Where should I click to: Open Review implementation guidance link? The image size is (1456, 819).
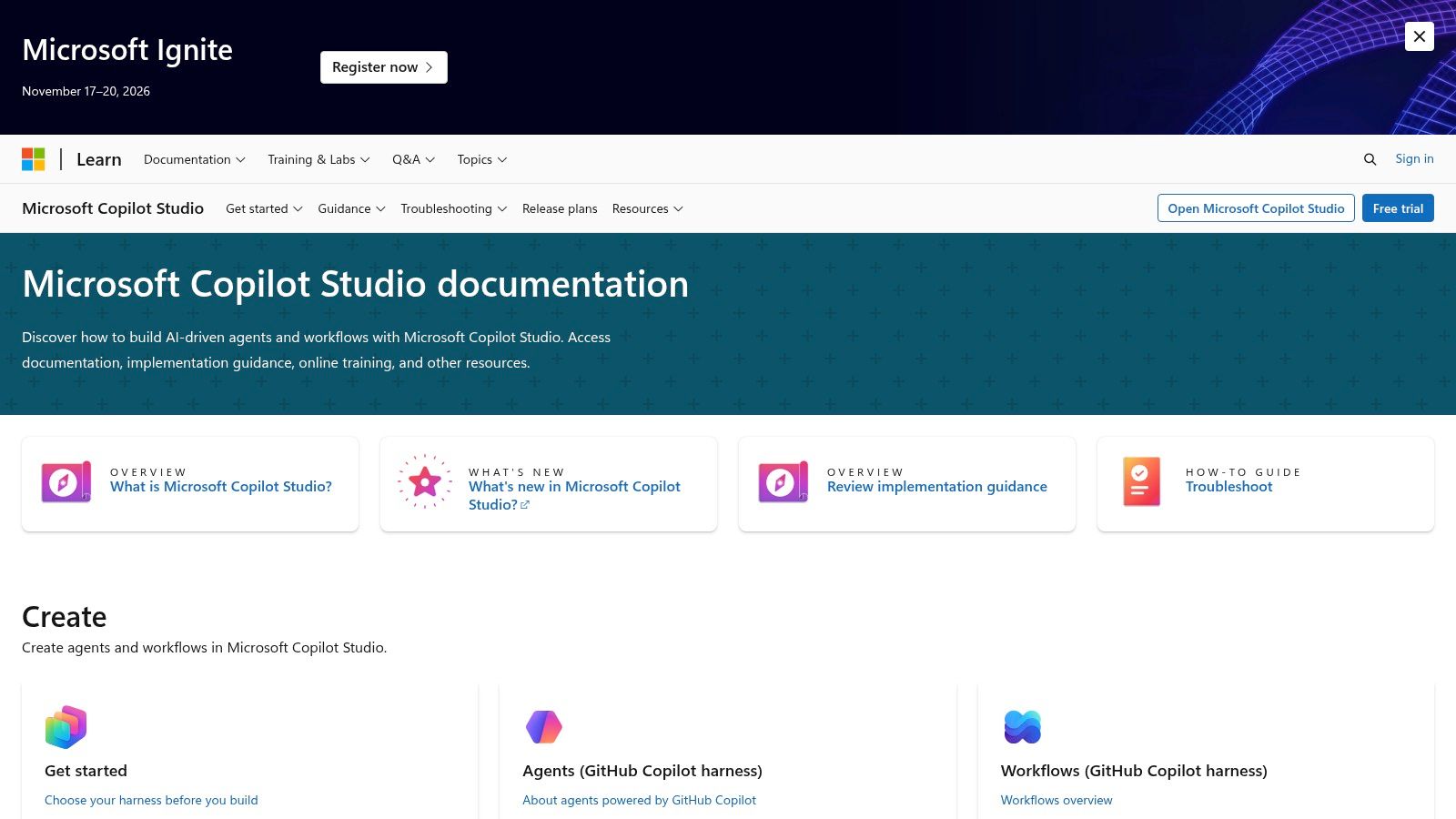[x=937, y=487]
